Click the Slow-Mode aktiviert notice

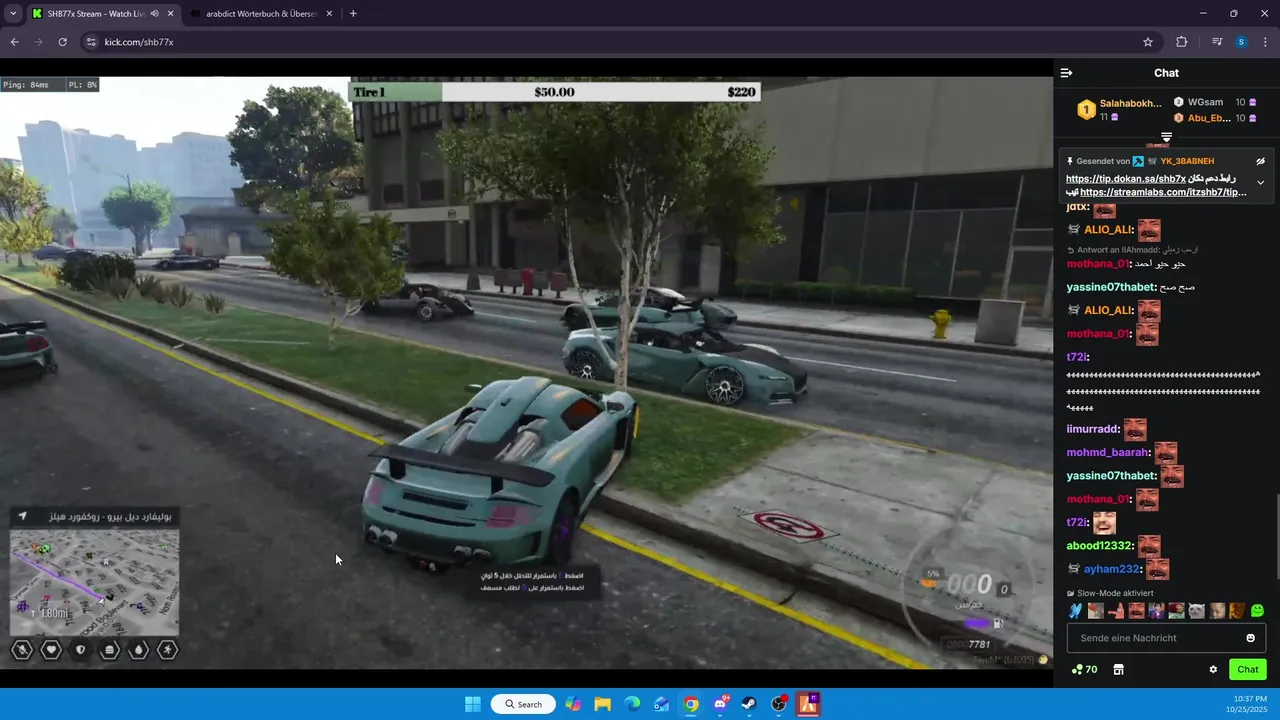1110,593
